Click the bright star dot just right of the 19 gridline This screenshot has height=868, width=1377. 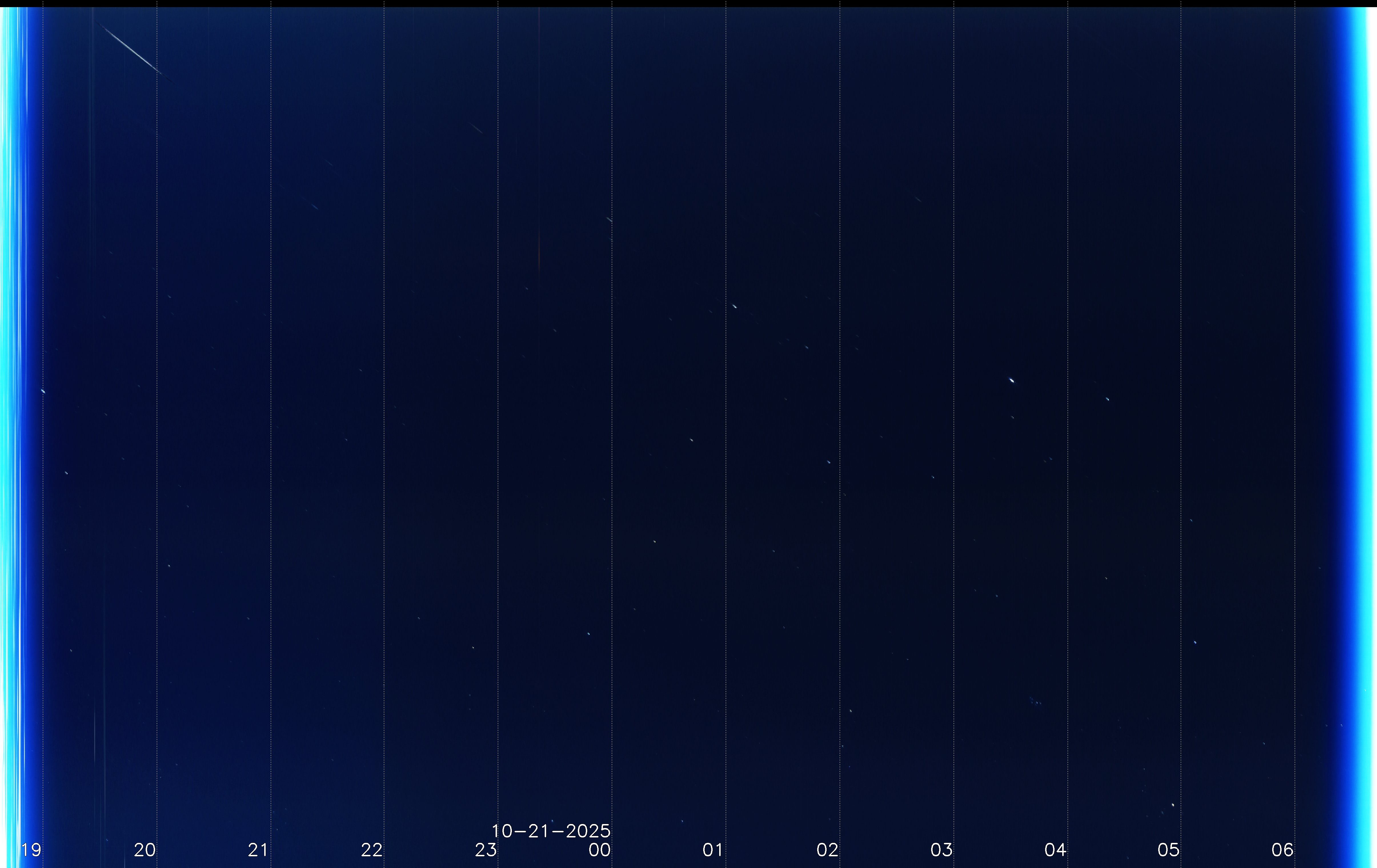pyautogui.click(x=43, y=391)
